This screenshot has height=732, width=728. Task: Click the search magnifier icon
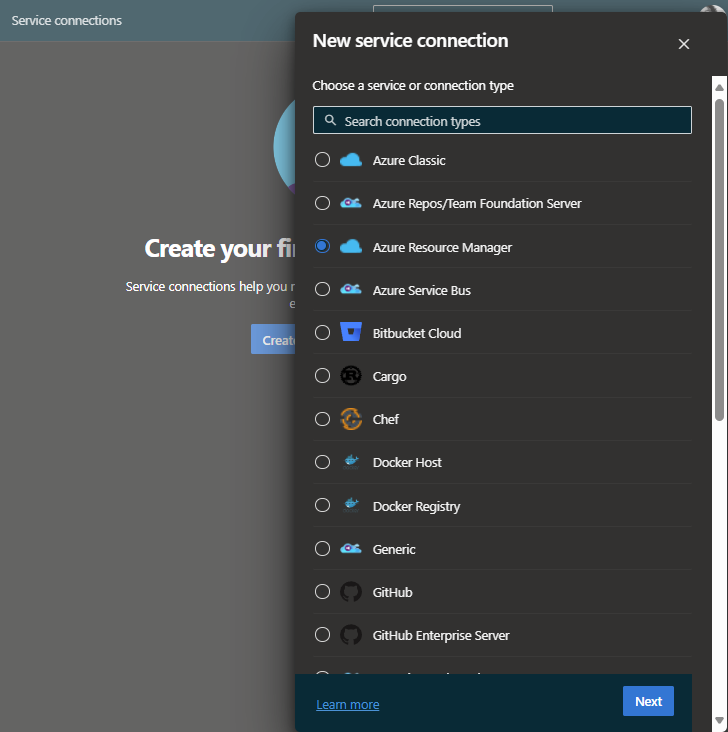coord(330,120)
